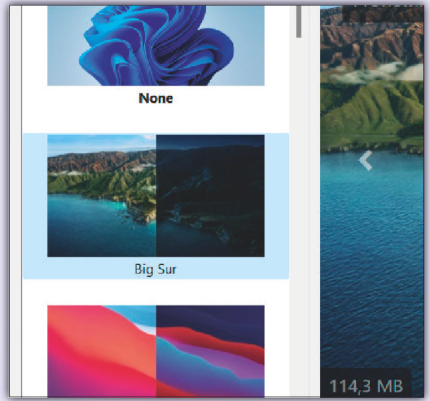Click the empty scrollbar track below the thumb
Viewport: 430px width, 401px height.
point(299,217)
